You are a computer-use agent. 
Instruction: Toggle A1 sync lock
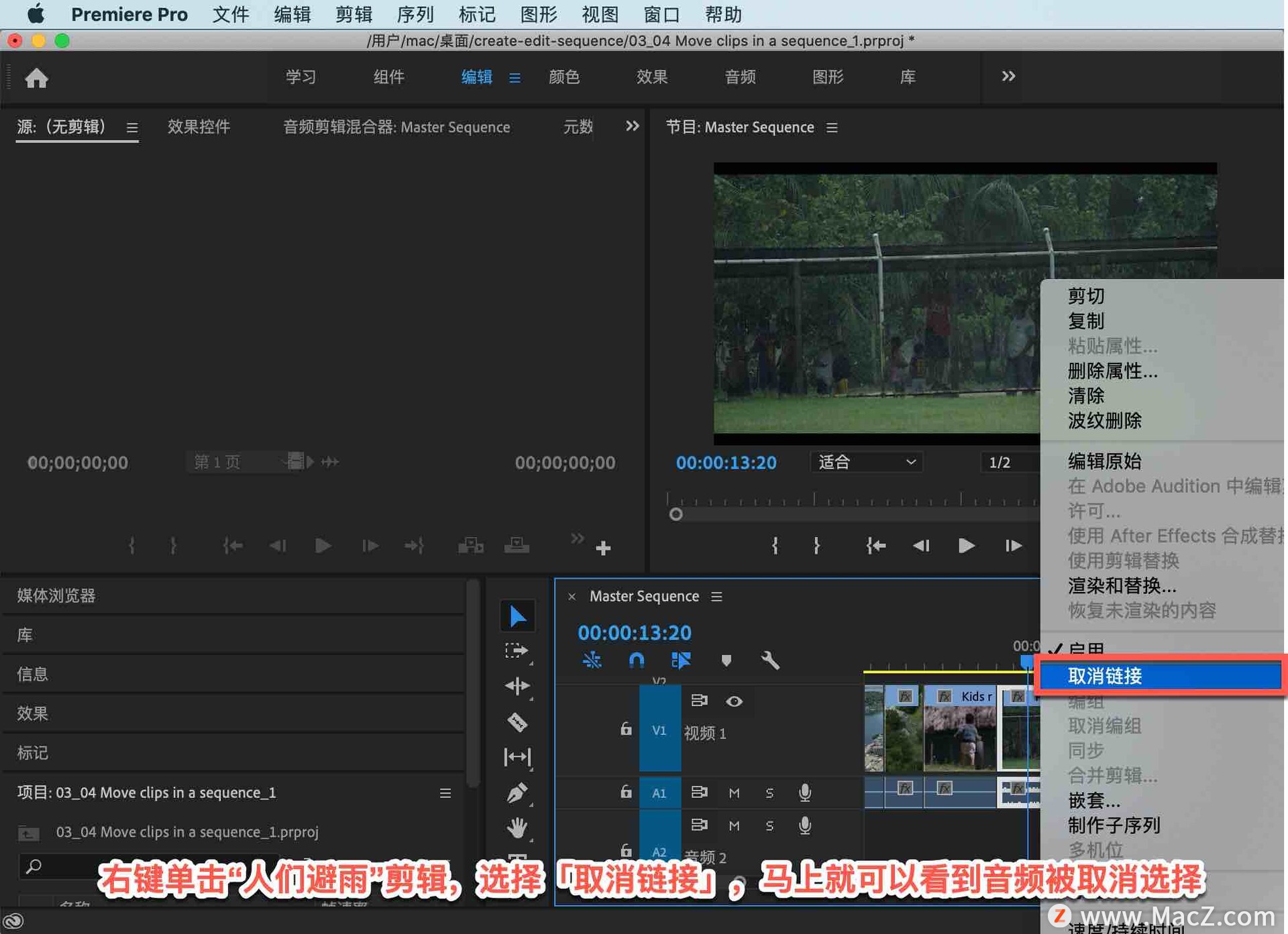click(699, 792)
